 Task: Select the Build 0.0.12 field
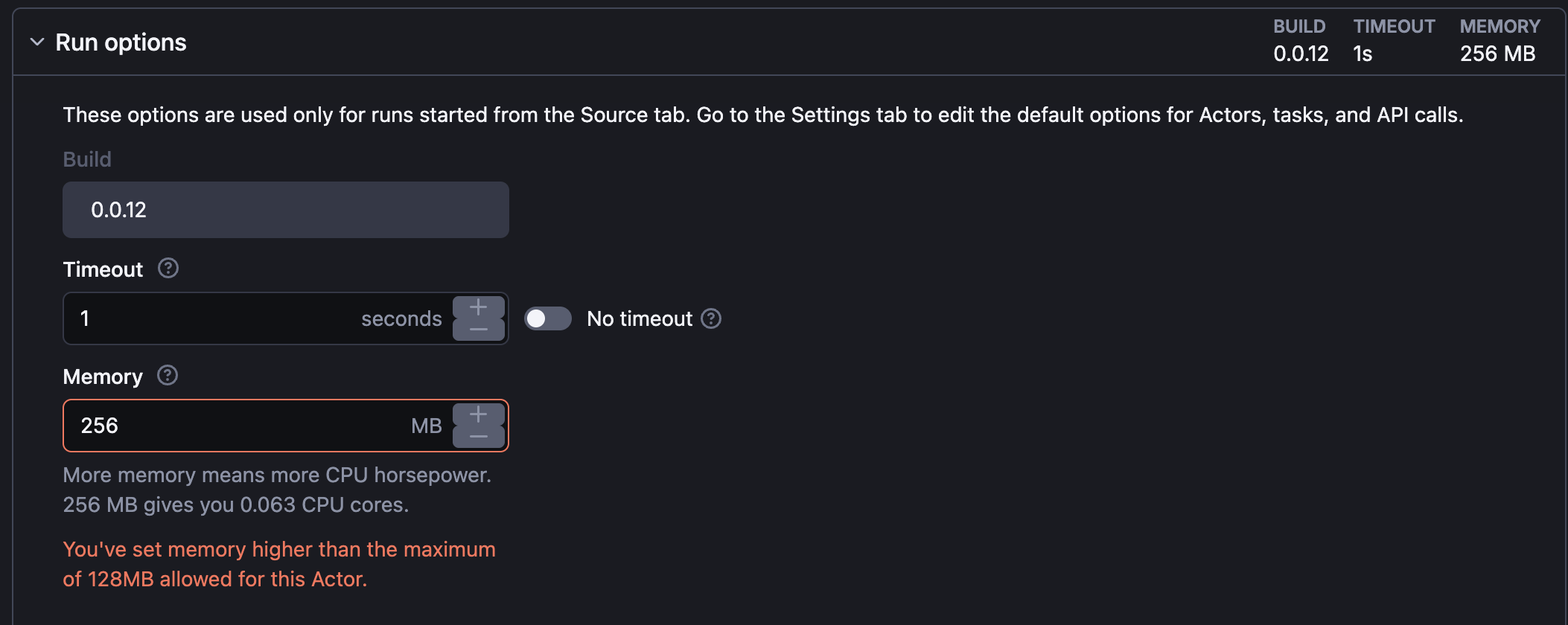pyautogui.click(x=286, y=210)
